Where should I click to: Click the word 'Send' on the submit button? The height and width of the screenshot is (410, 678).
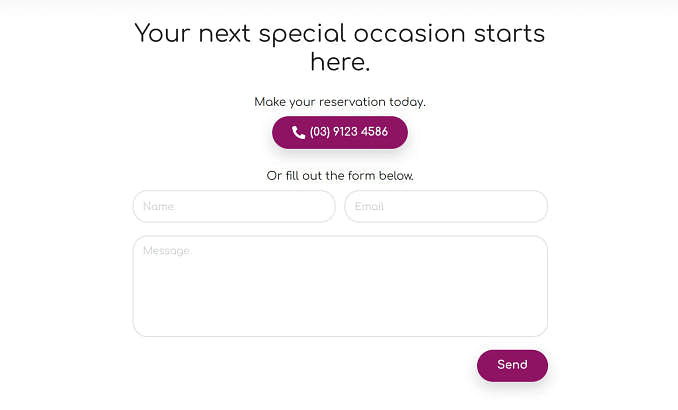(512, 365)
